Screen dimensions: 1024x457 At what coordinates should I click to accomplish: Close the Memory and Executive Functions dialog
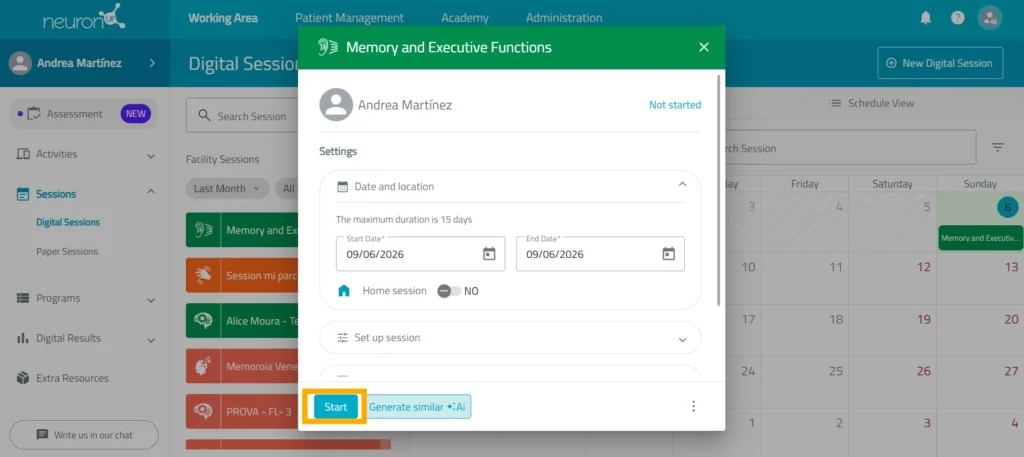pos(703,47)
